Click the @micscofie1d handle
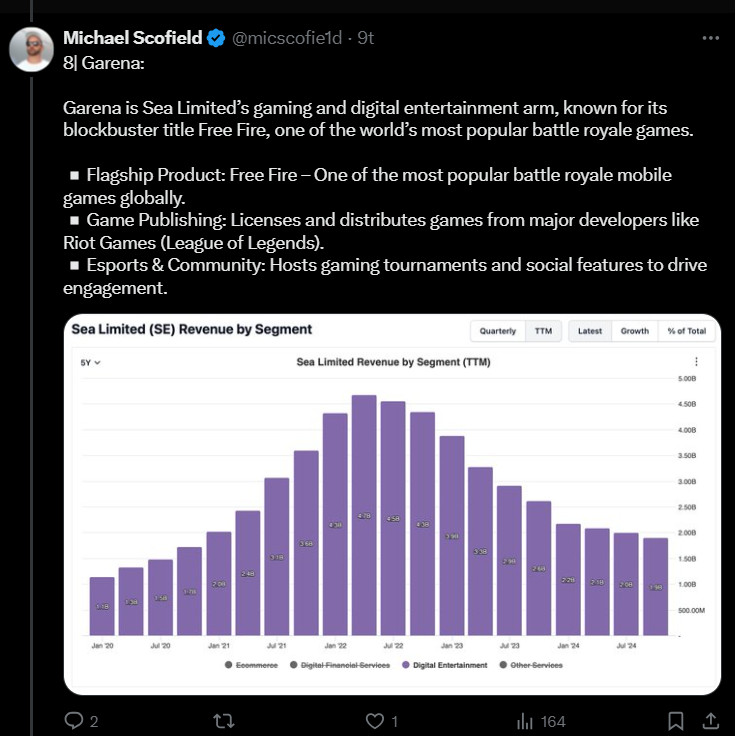Image resolution: width=735 pixels, height=736 pixels. [290, 38]
